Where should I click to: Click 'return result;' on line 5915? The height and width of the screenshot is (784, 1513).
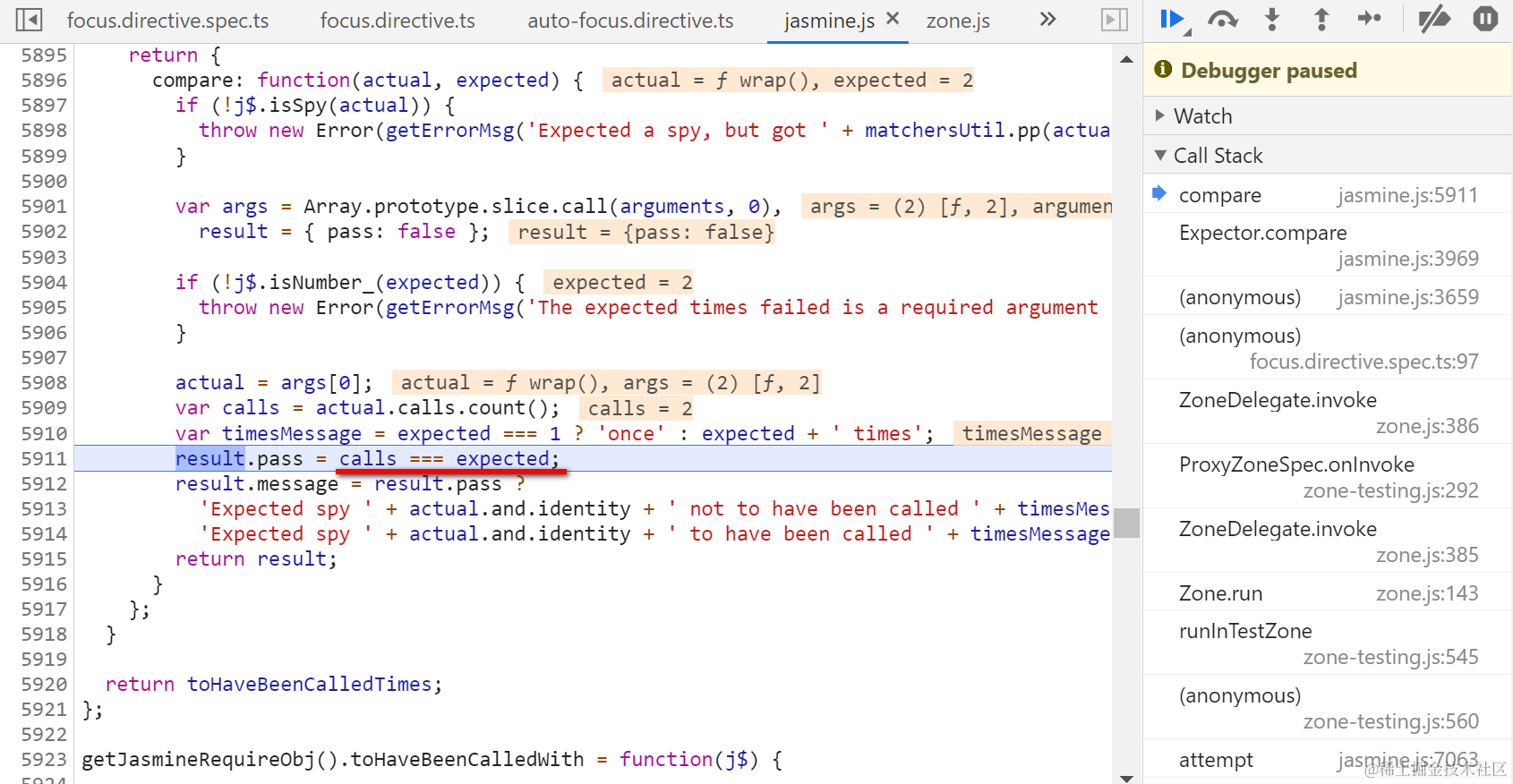pyautogui.click(x=256, y=559)
